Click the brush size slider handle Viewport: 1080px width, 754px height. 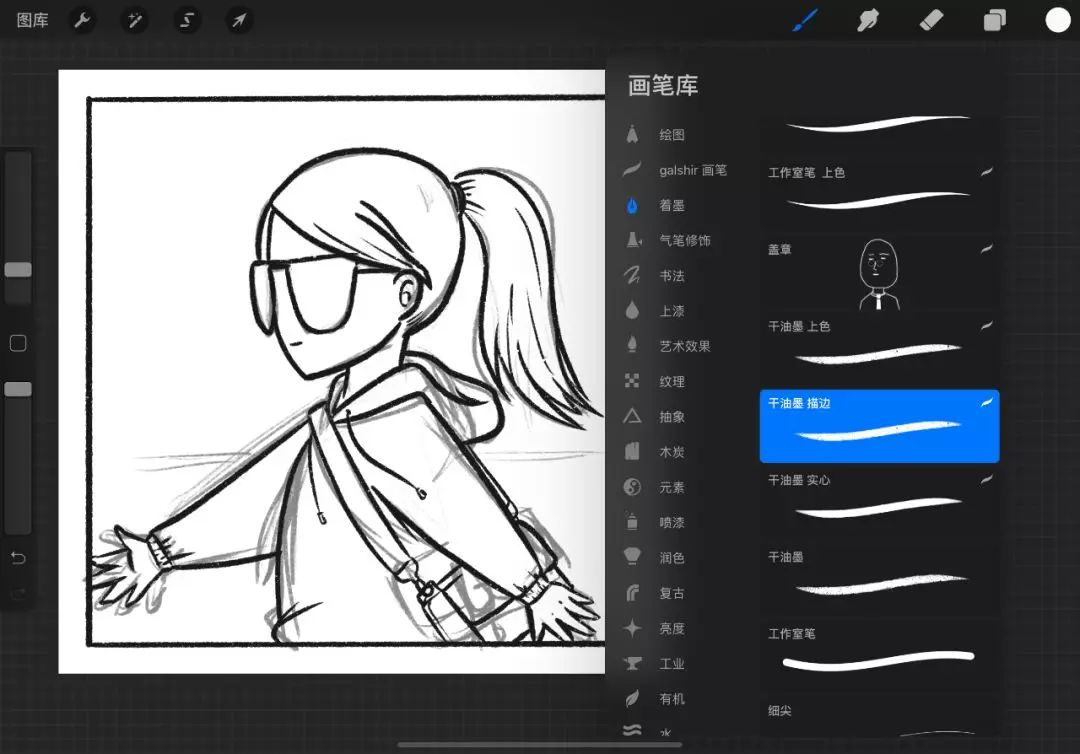pyautogui.click(x=18, y=270)
